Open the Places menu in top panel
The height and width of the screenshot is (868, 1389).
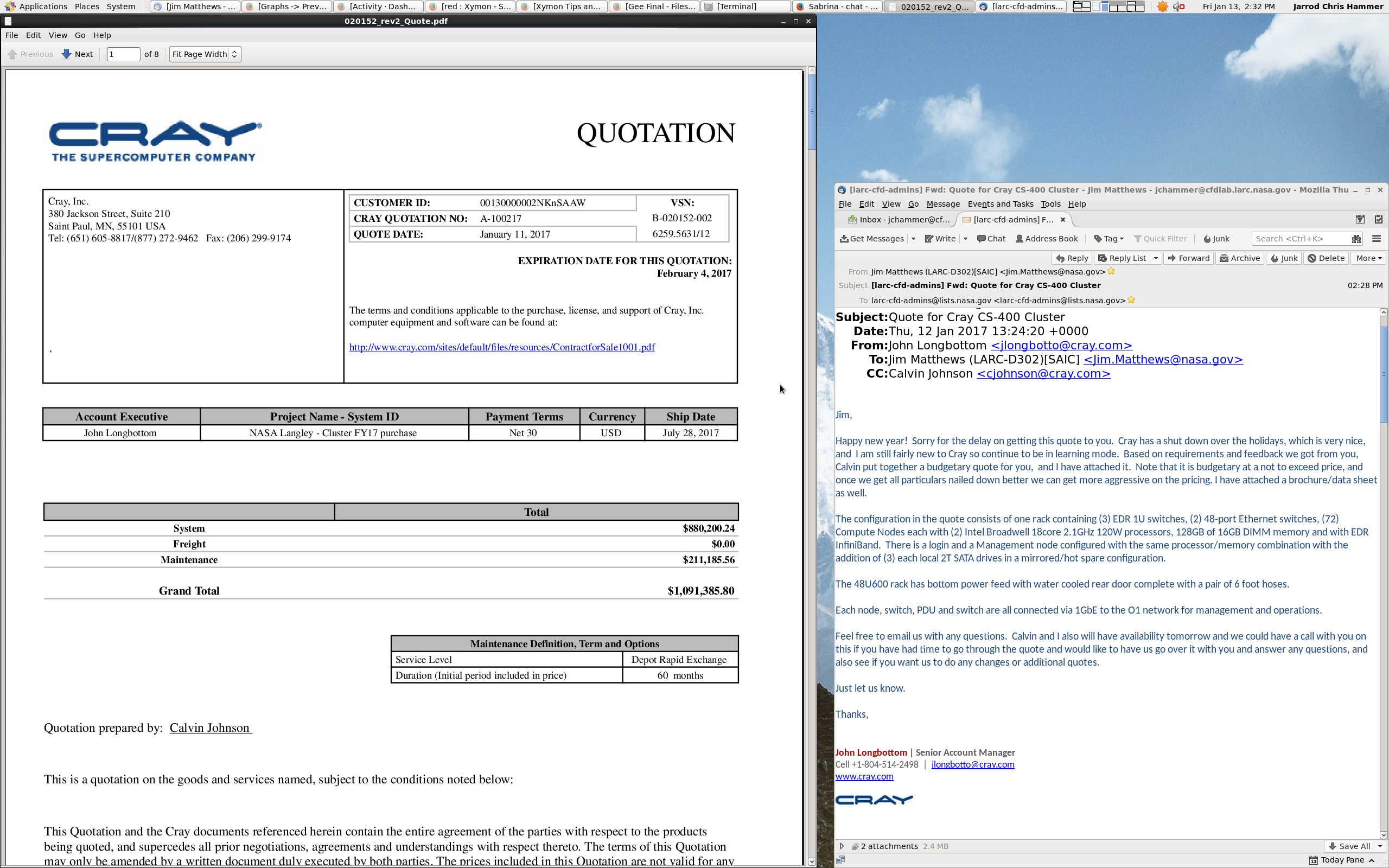87,7
